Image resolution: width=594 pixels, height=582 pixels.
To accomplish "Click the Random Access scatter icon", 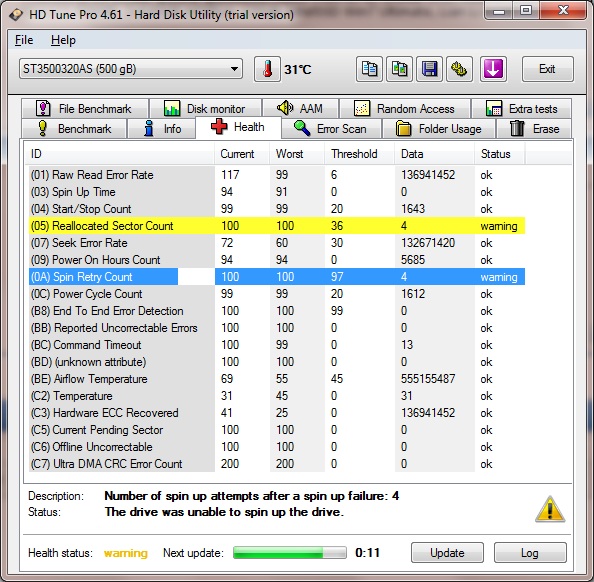I will tap(362, 108).
